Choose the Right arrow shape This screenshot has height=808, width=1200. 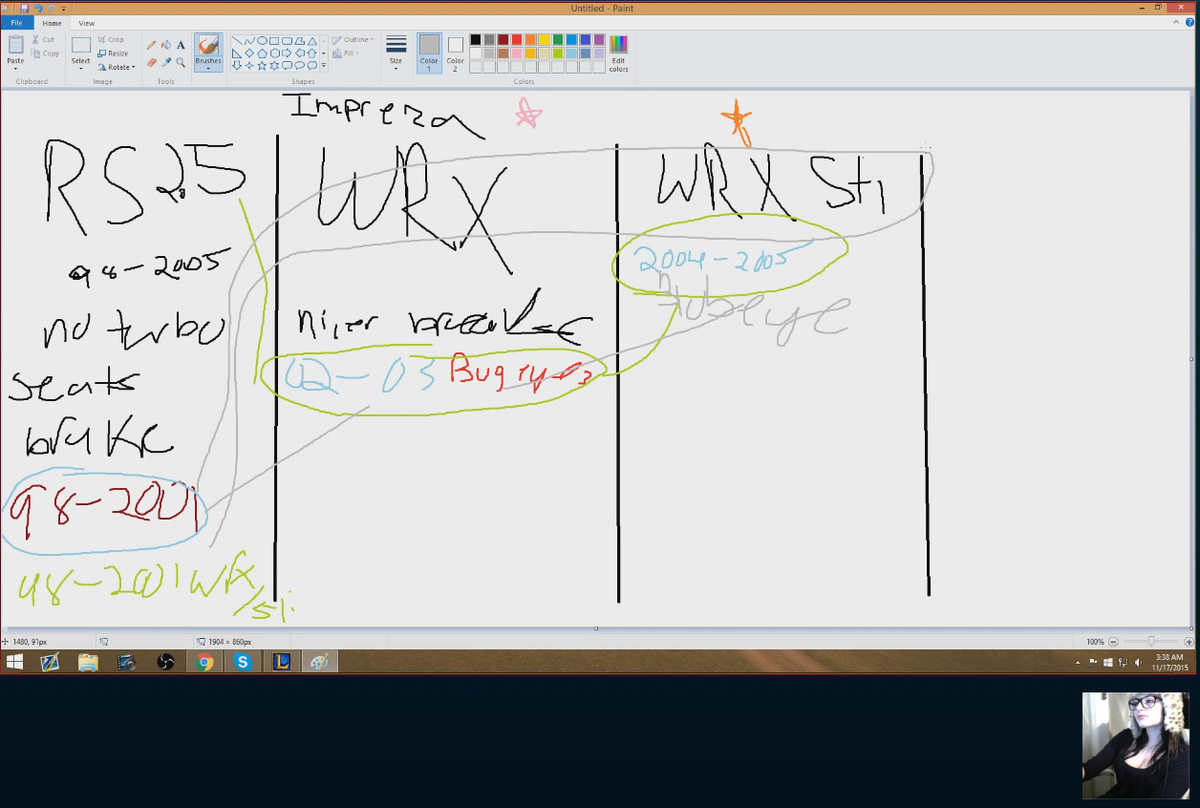coord(286,52)
